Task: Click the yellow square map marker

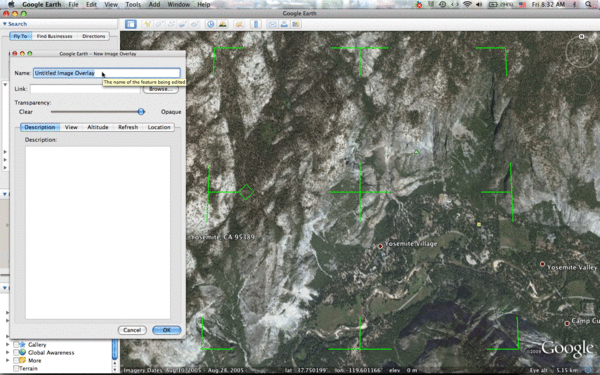Action: 479,225
